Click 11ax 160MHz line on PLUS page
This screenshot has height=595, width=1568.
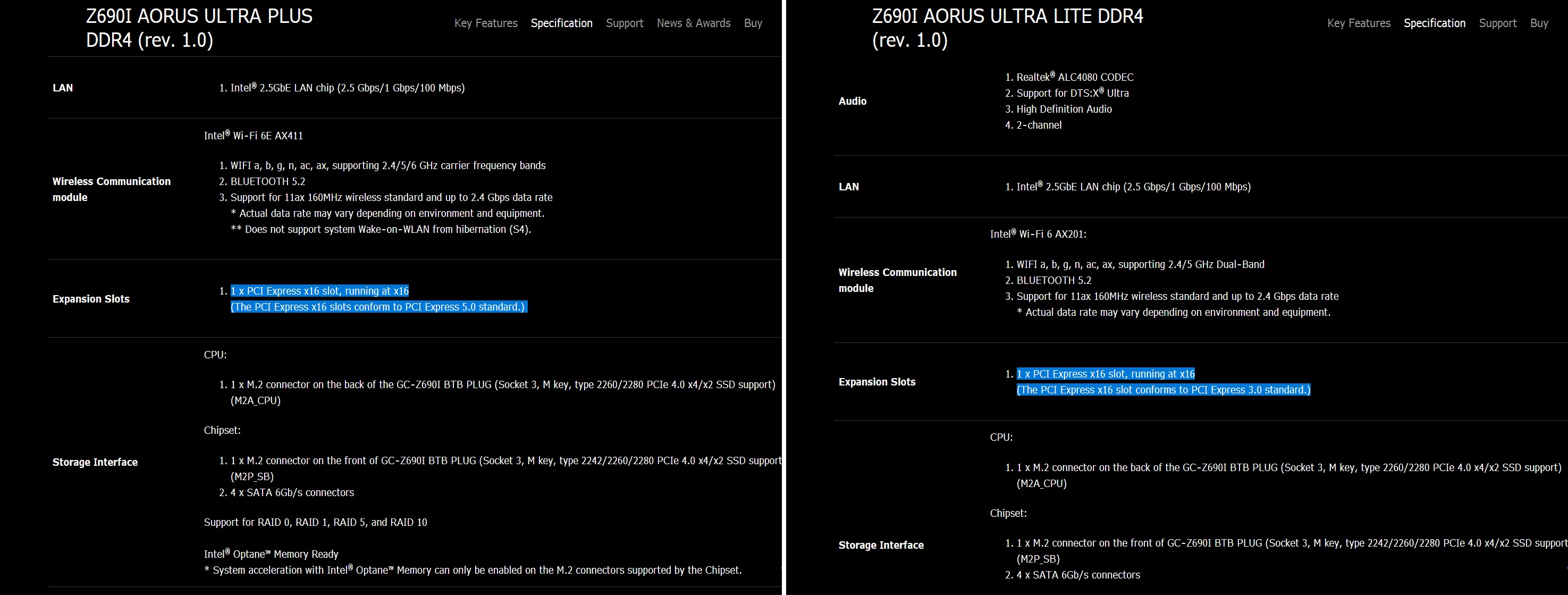point(391,197)
